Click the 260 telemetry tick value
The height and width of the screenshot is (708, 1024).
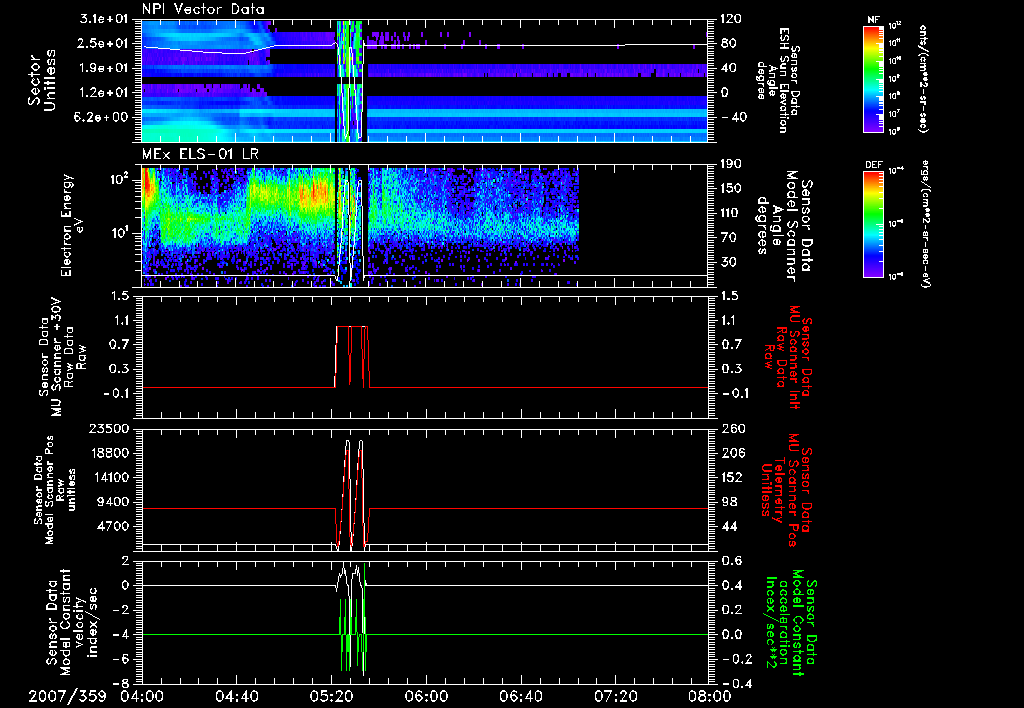[731, 428]
